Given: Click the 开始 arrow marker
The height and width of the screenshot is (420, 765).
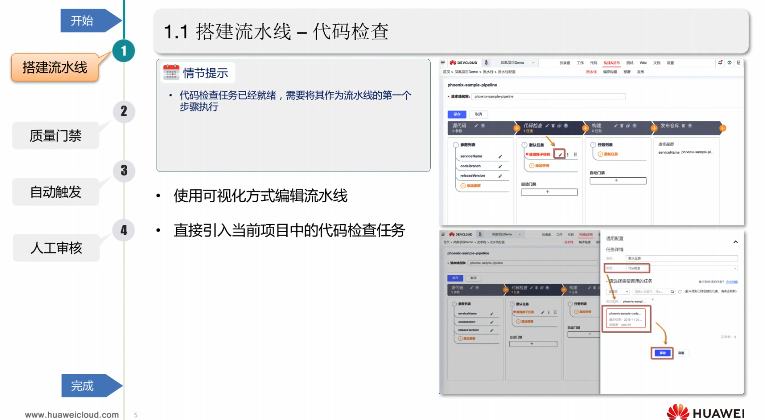Looking at the screenshot, I should (x=91, y=20).
